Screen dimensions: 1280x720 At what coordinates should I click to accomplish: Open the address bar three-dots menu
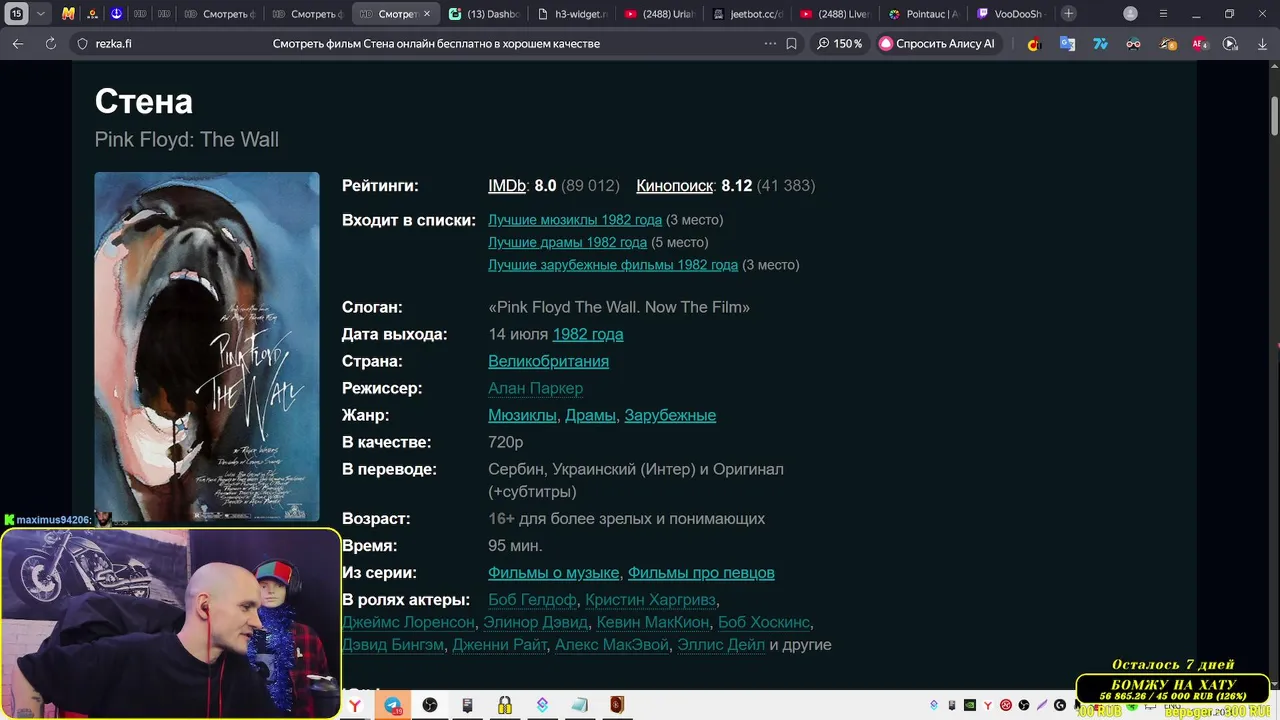pyautogui.click(x=769, y=44)
